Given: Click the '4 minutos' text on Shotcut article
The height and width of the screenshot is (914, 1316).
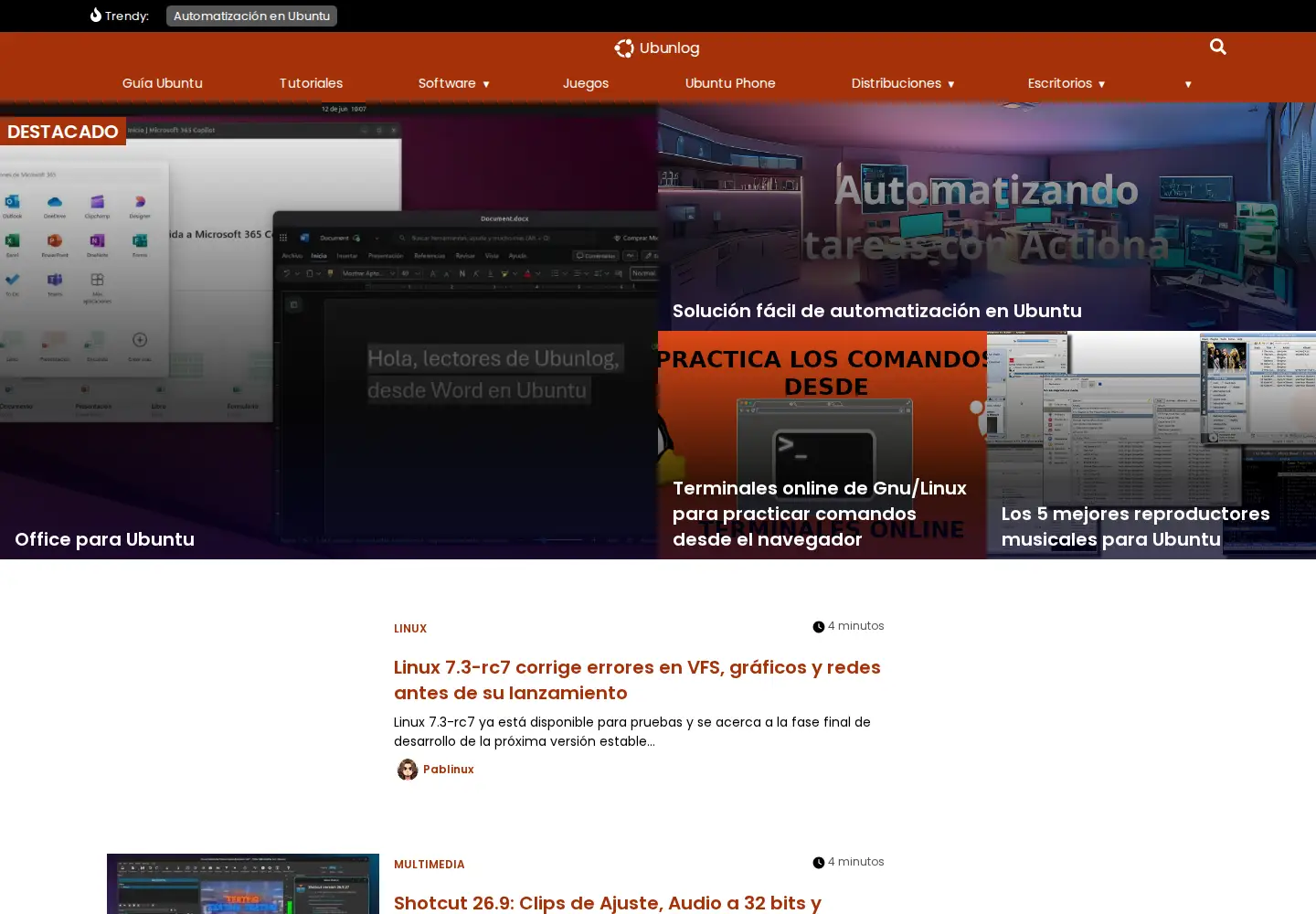Looking at the screenshot, I should click(856, 862).
